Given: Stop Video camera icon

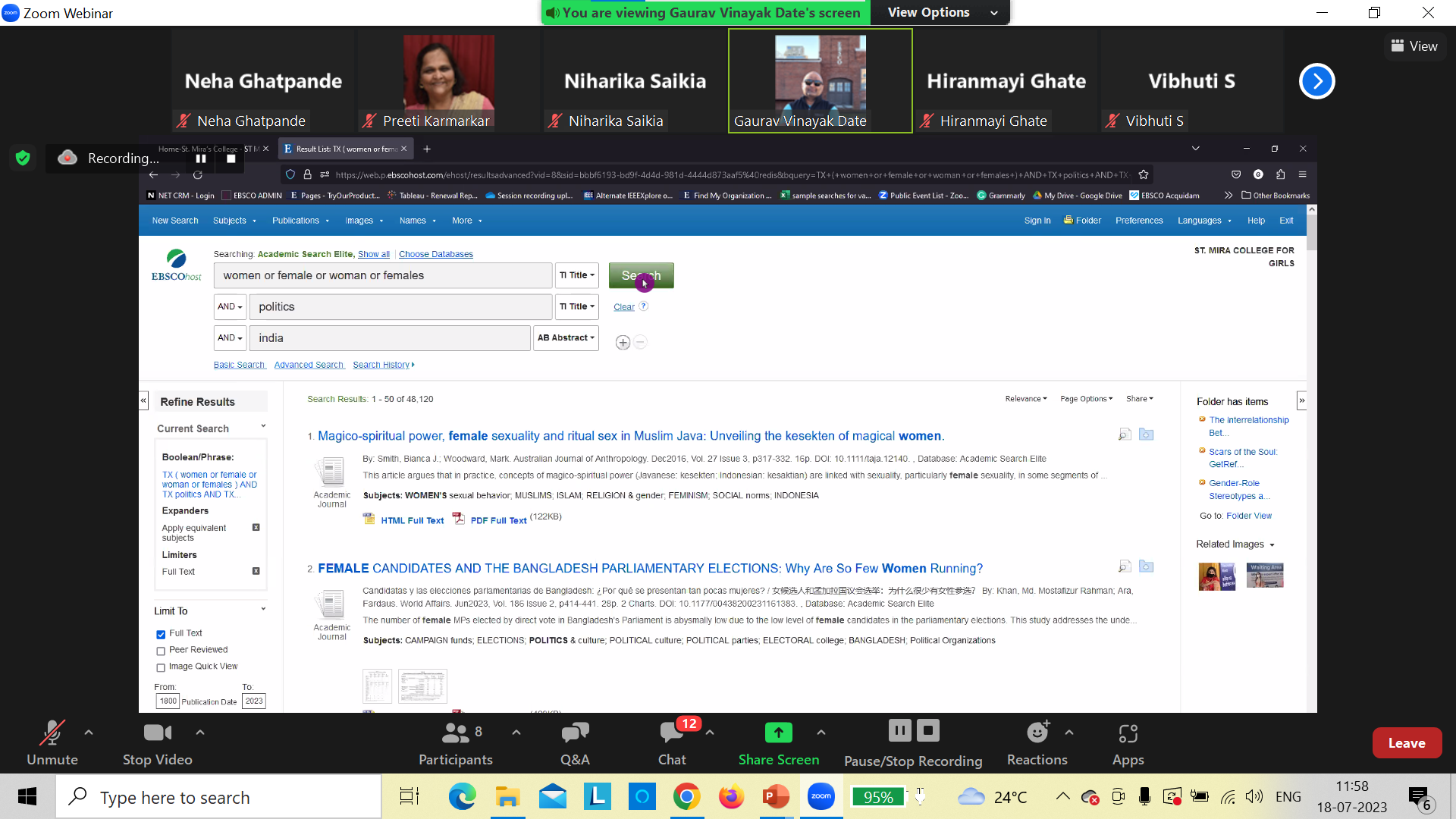Looking at the screenshot, I should pyautogui.click(x=157, y=733).
